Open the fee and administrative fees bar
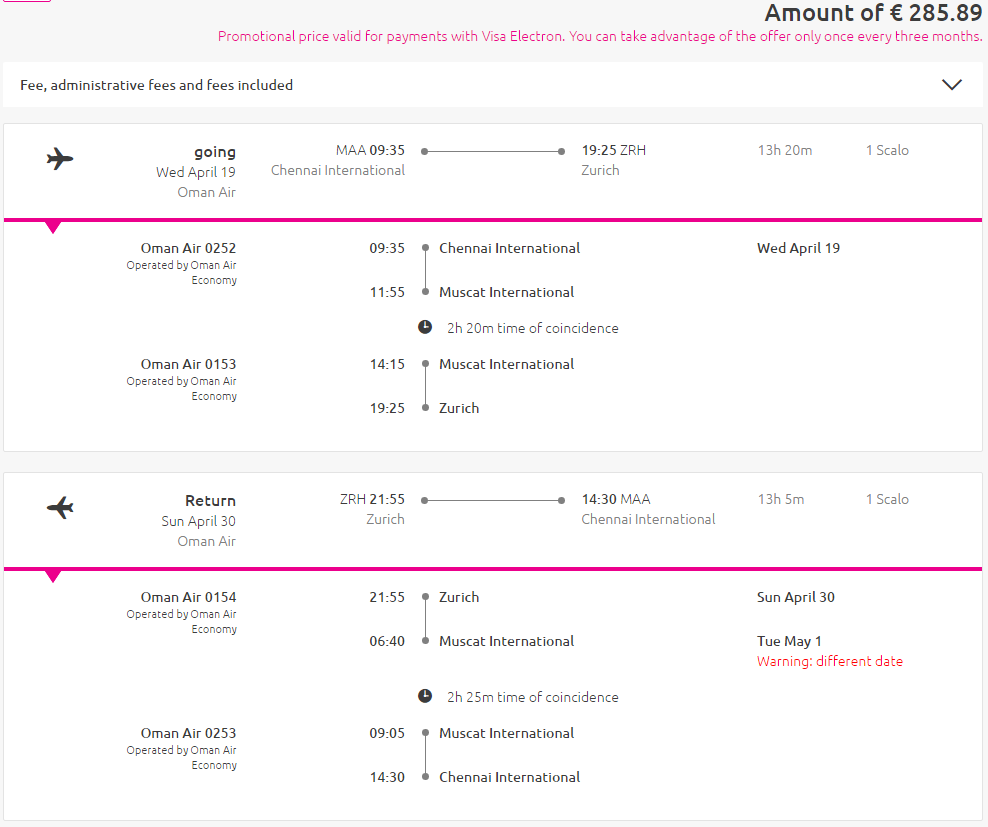 (493, 84)
